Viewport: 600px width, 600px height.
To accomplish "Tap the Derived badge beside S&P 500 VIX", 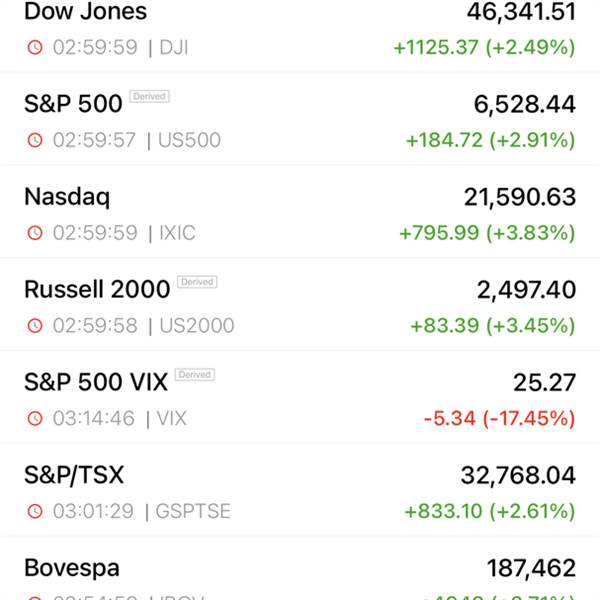I will (195, 375).
